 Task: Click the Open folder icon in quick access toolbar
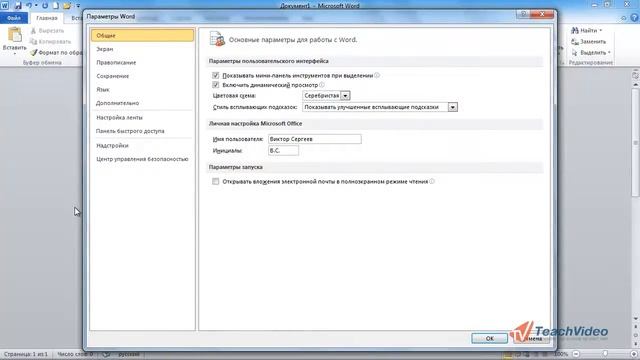[x=67, y=5]
